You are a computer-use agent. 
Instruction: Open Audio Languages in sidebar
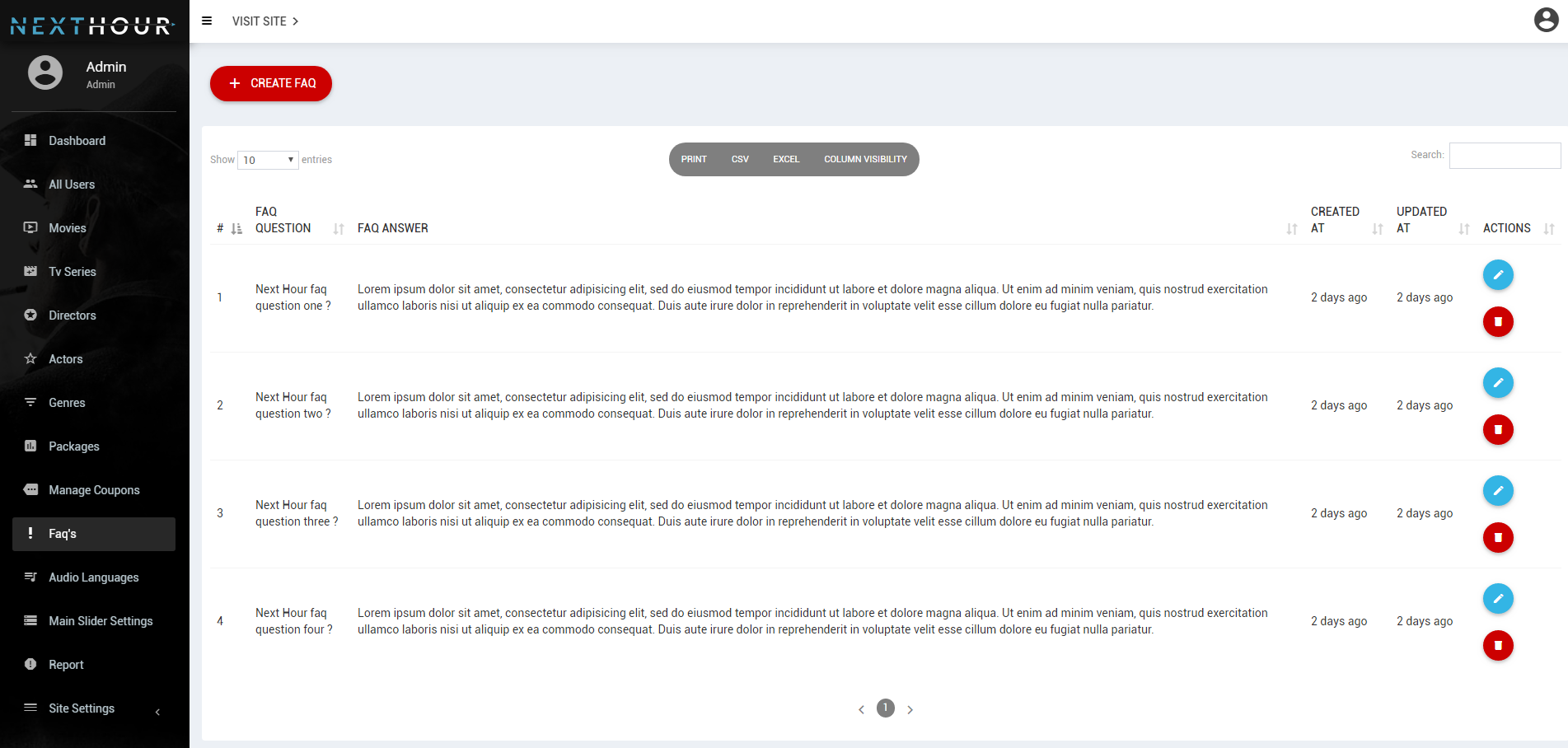coord(94,577)
